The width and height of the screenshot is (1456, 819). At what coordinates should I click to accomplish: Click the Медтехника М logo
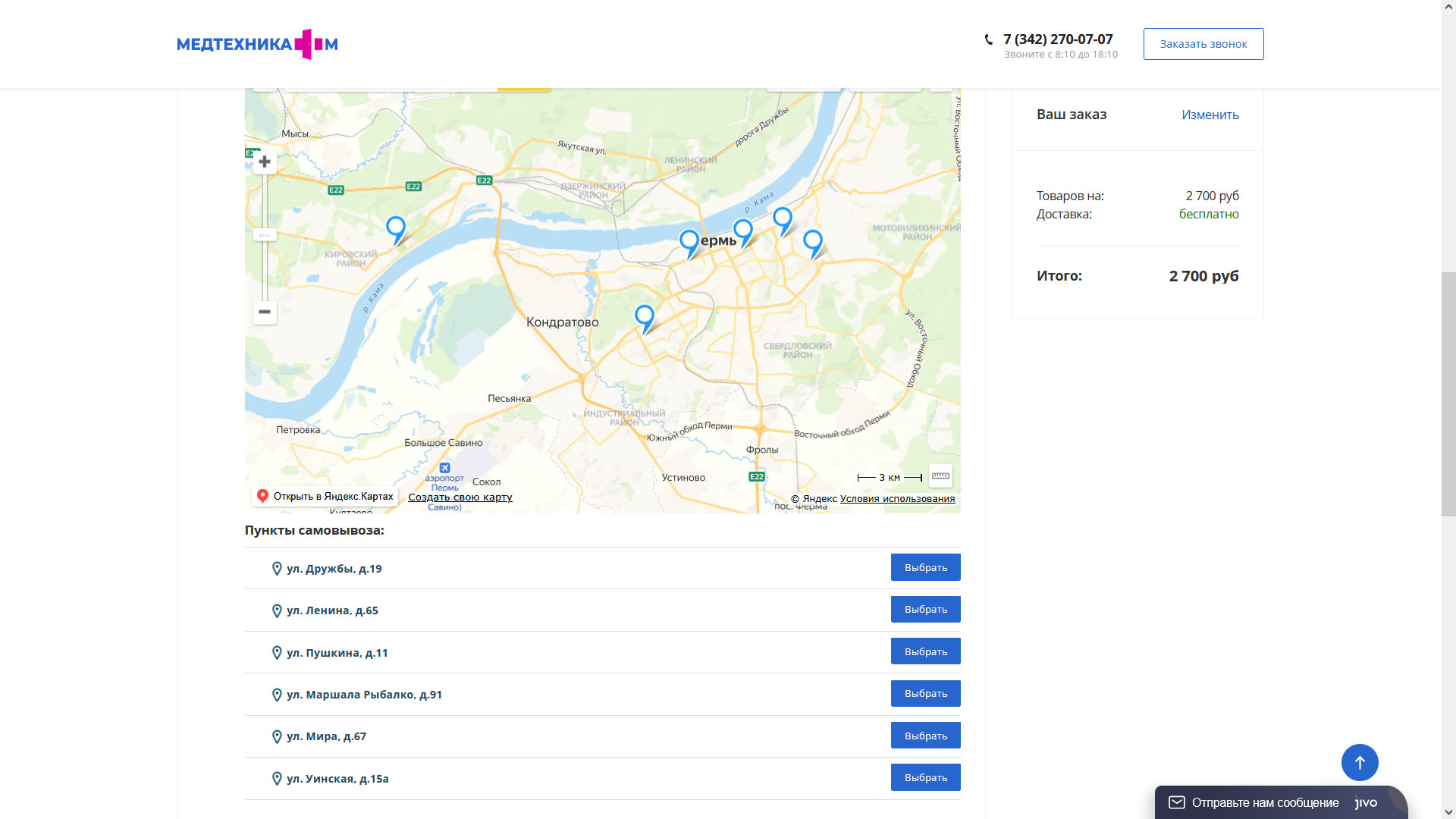(x=257, y=44)
